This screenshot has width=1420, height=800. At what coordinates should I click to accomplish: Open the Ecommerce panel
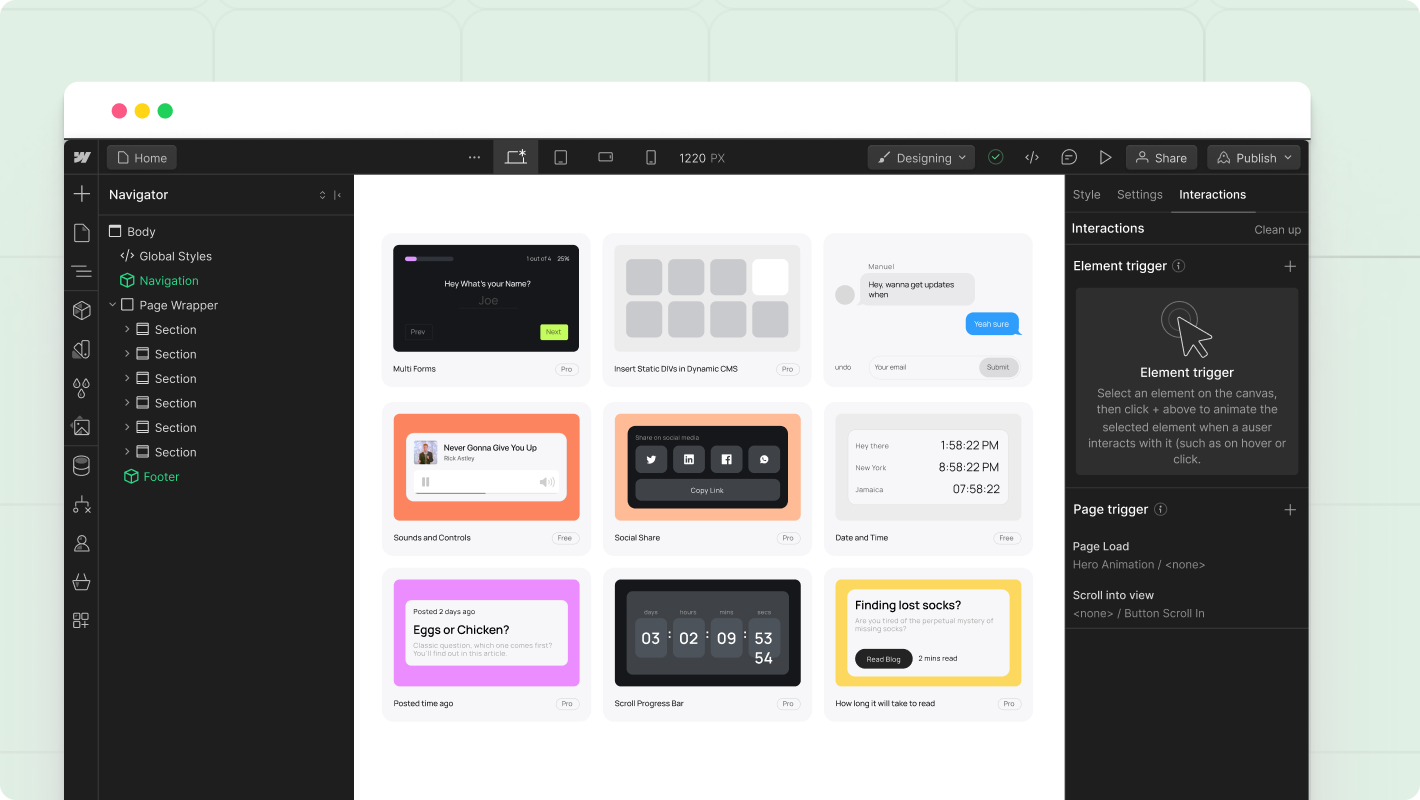[x=80, y=581]
